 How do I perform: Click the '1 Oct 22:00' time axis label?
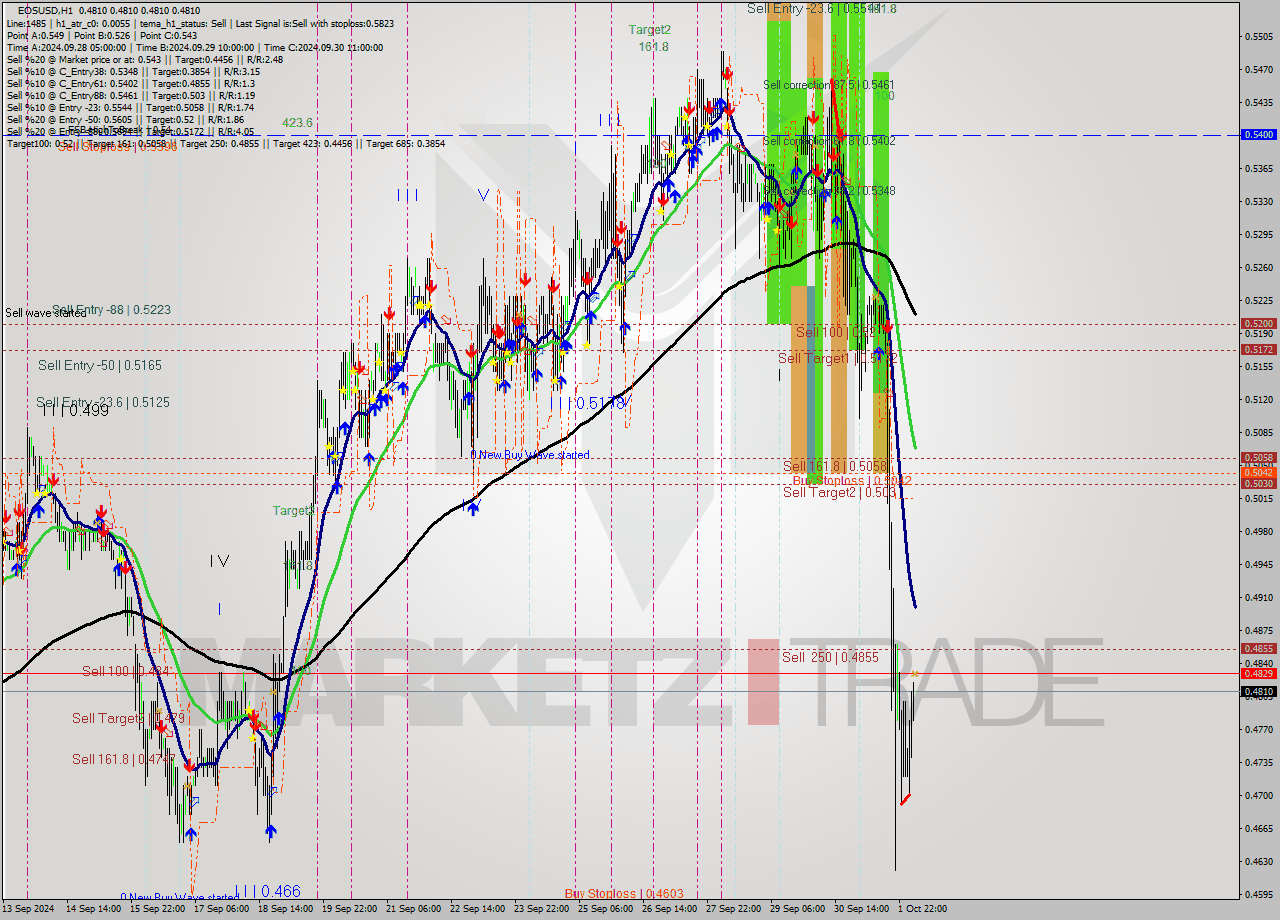[921, 908]
